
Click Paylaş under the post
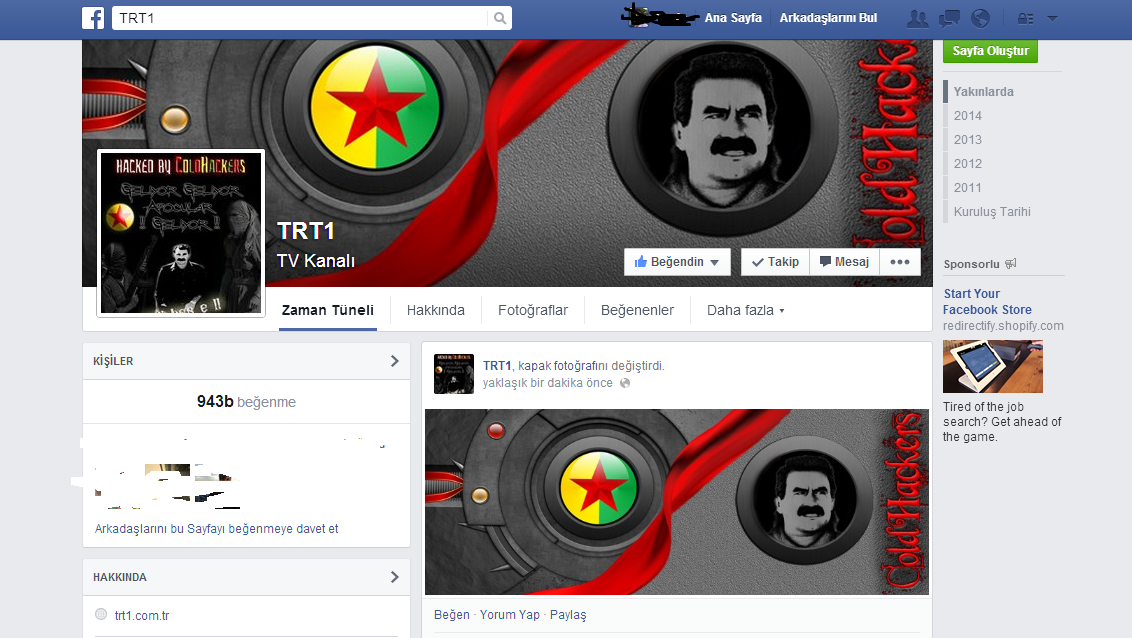point(568,615)
